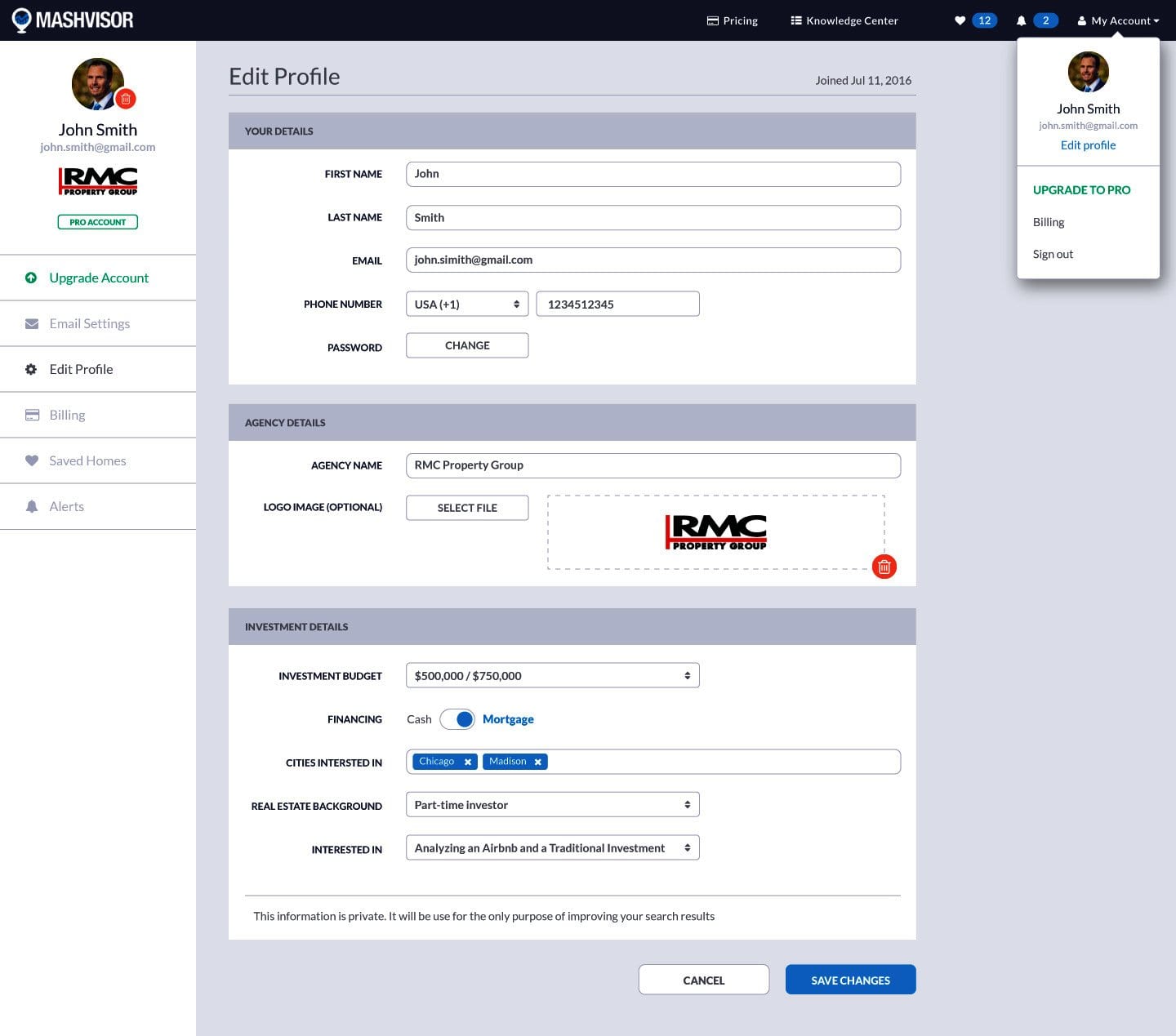Expand the Interested In dropdown

[x=552, y=848]
